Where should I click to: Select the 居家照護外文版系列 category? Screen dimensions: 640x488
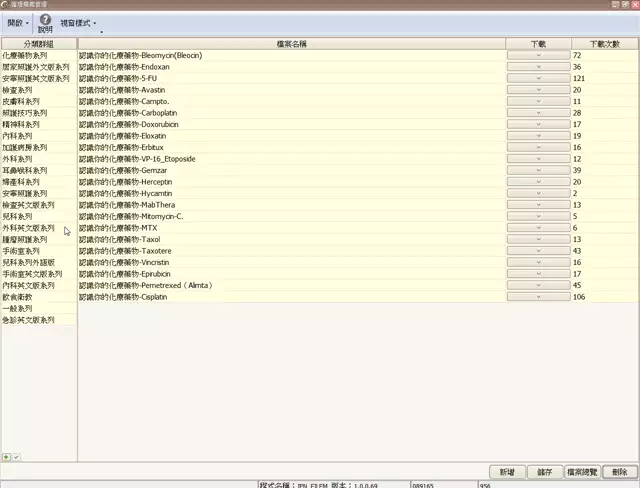[x=39, y=67]
